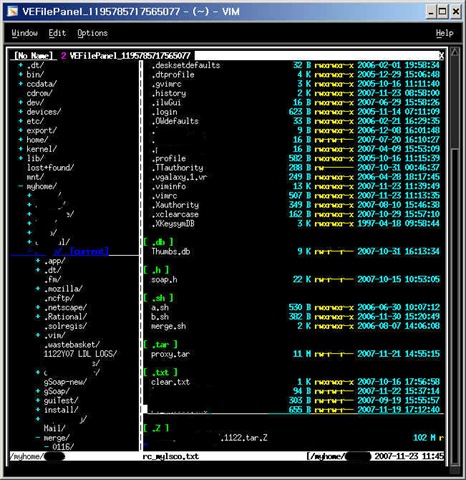Select the cdrom/ directory
466x480 pixels.
coord(40,93)
